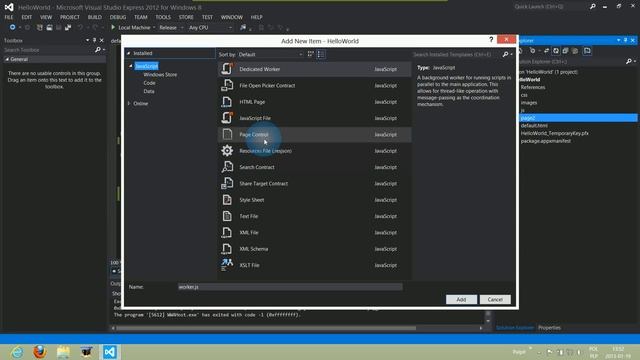
Task: Open the Toolbox window options arrow
Action: (87, 40)
